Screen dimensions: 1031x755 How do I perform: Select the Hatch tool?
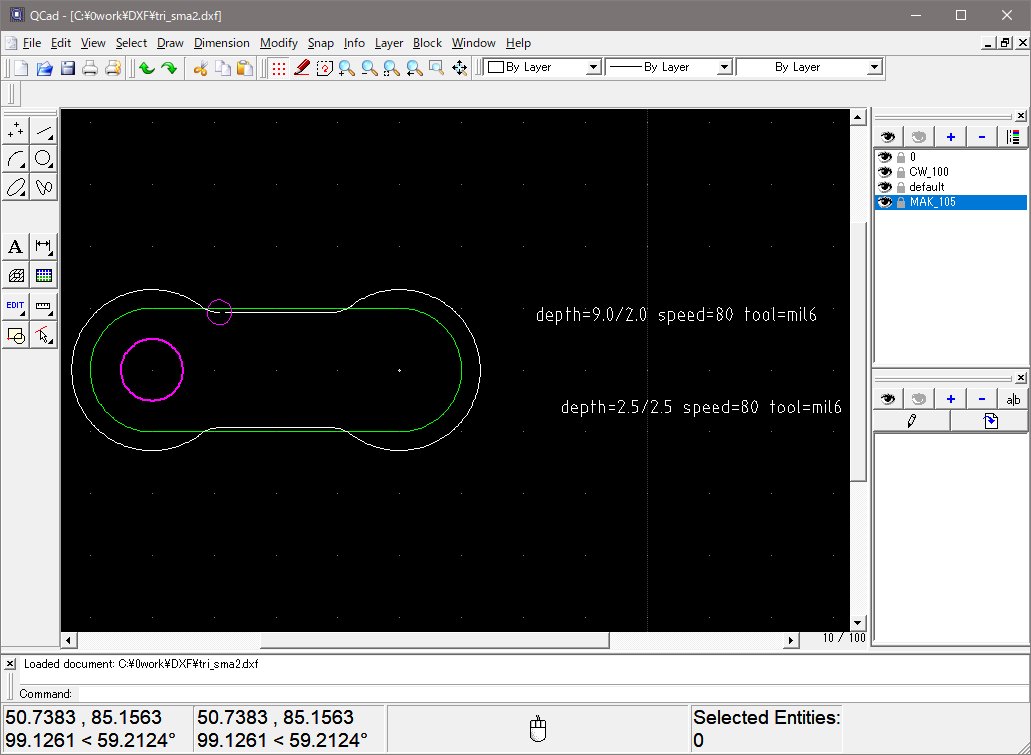click(16, 276)
